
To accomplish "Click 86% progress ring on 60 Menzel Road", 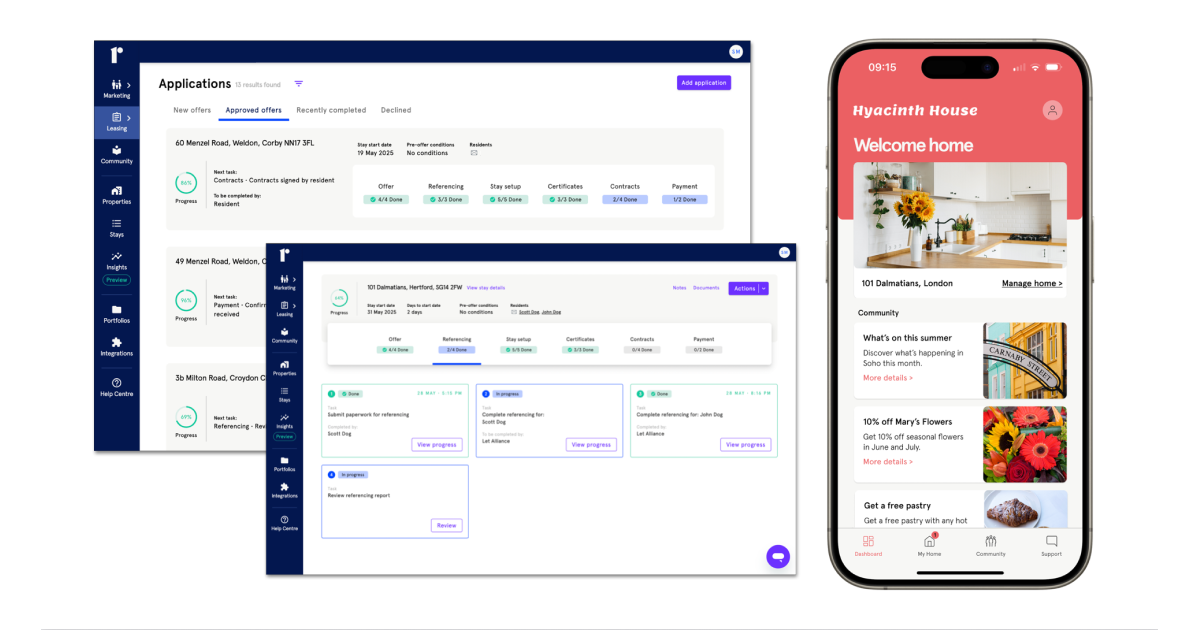I will [x=186, y=183].
